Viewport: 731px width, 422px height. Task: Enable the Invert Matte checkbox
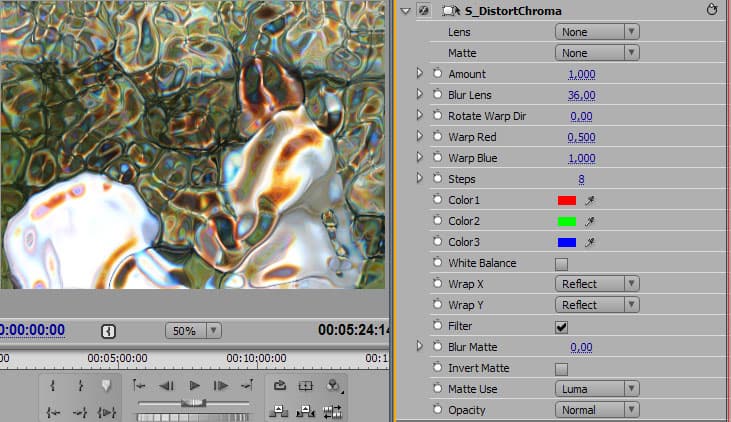tap(561, 369)
